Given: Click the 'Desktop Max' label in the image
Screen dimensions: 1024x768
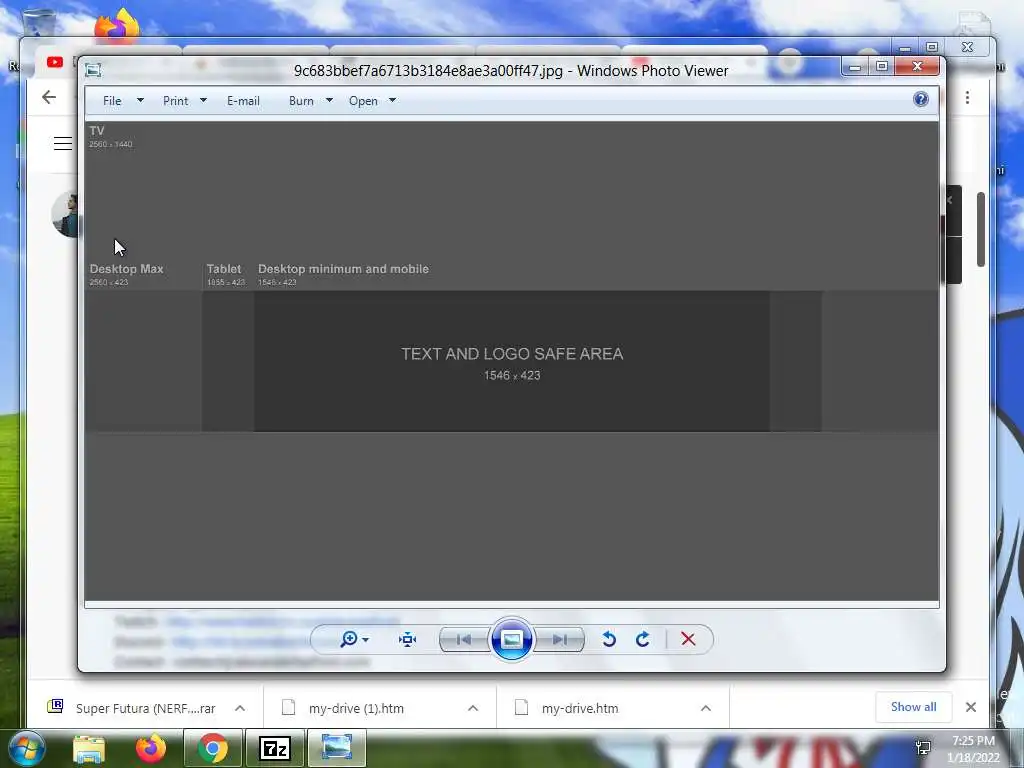Looking at the screenshot, I should (x=126, y=268).
